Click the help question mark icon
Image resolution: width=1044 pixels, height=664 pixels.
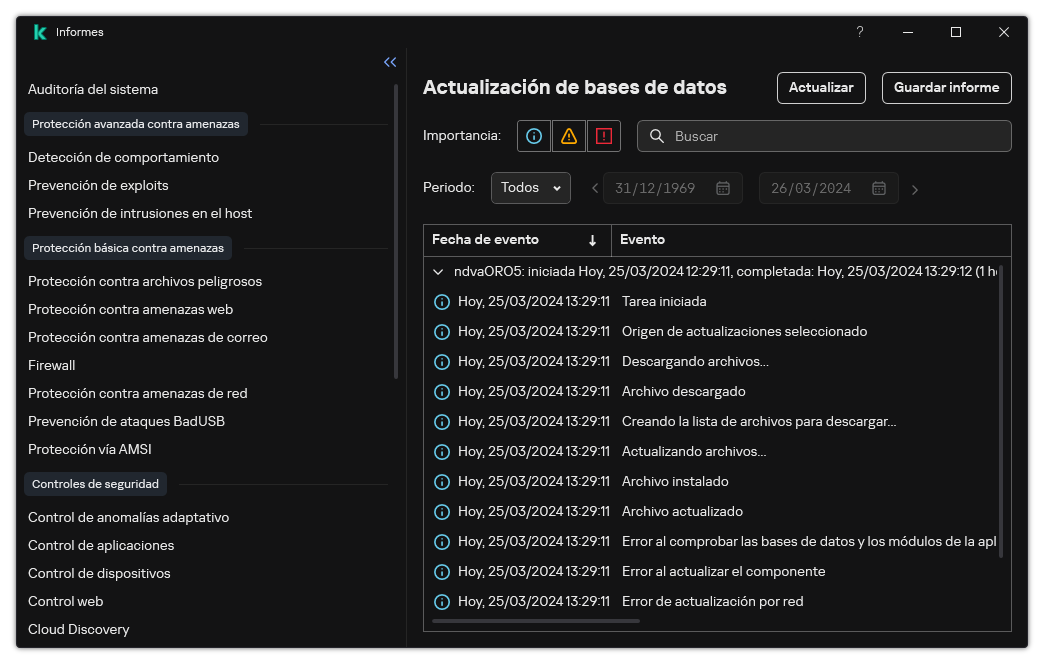[x=859, y=32]
